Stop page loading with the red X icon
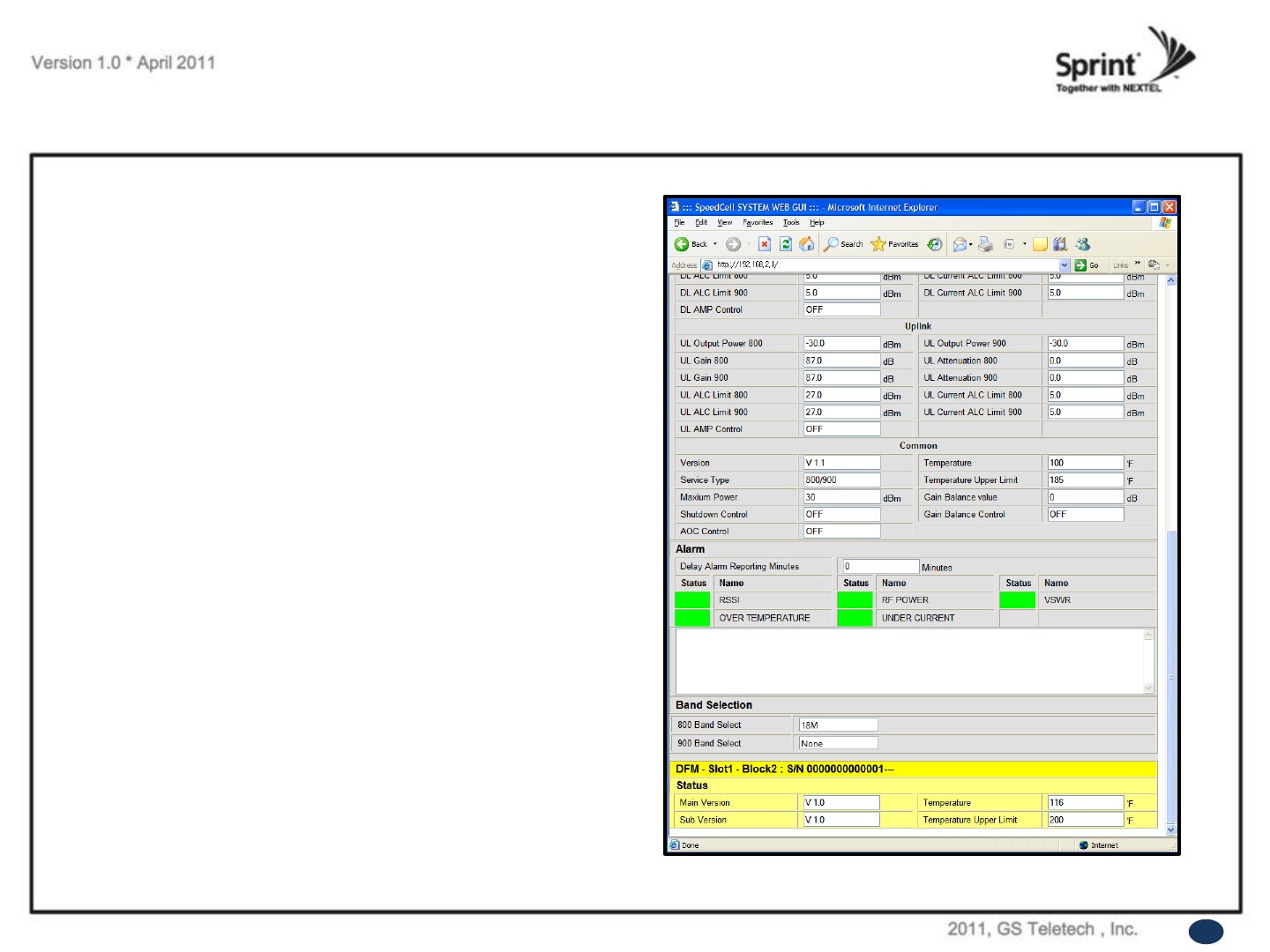The width and height of the screenshot is (1270, 952). [765, 244]
